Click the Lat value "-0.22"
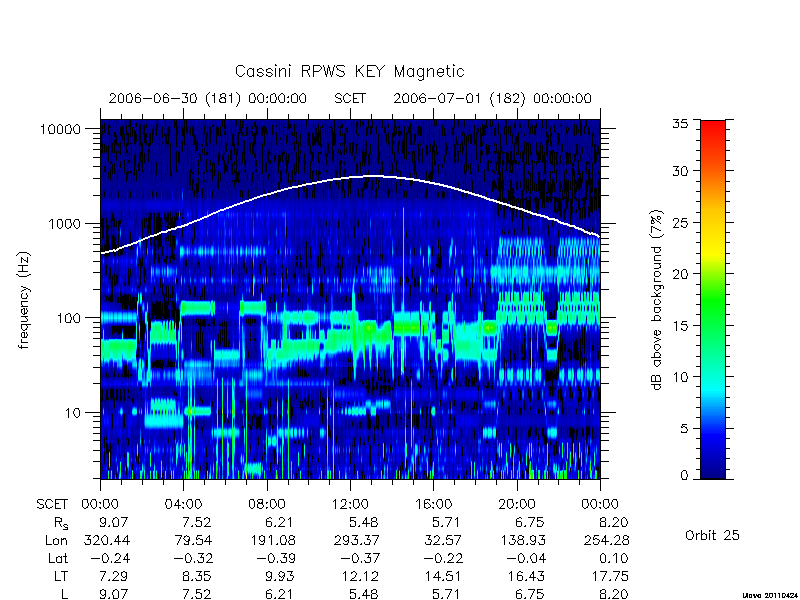 click(x=442, y=559)
